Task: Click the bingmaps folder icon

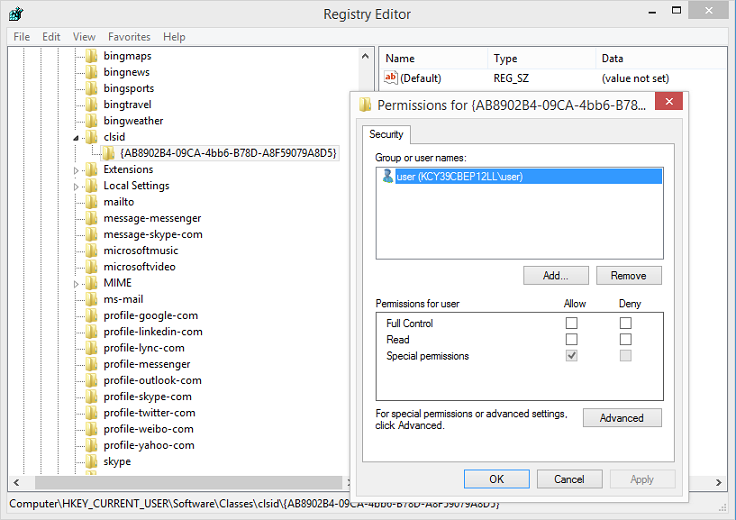Action: pyautogui.click(x=92, y=56)
